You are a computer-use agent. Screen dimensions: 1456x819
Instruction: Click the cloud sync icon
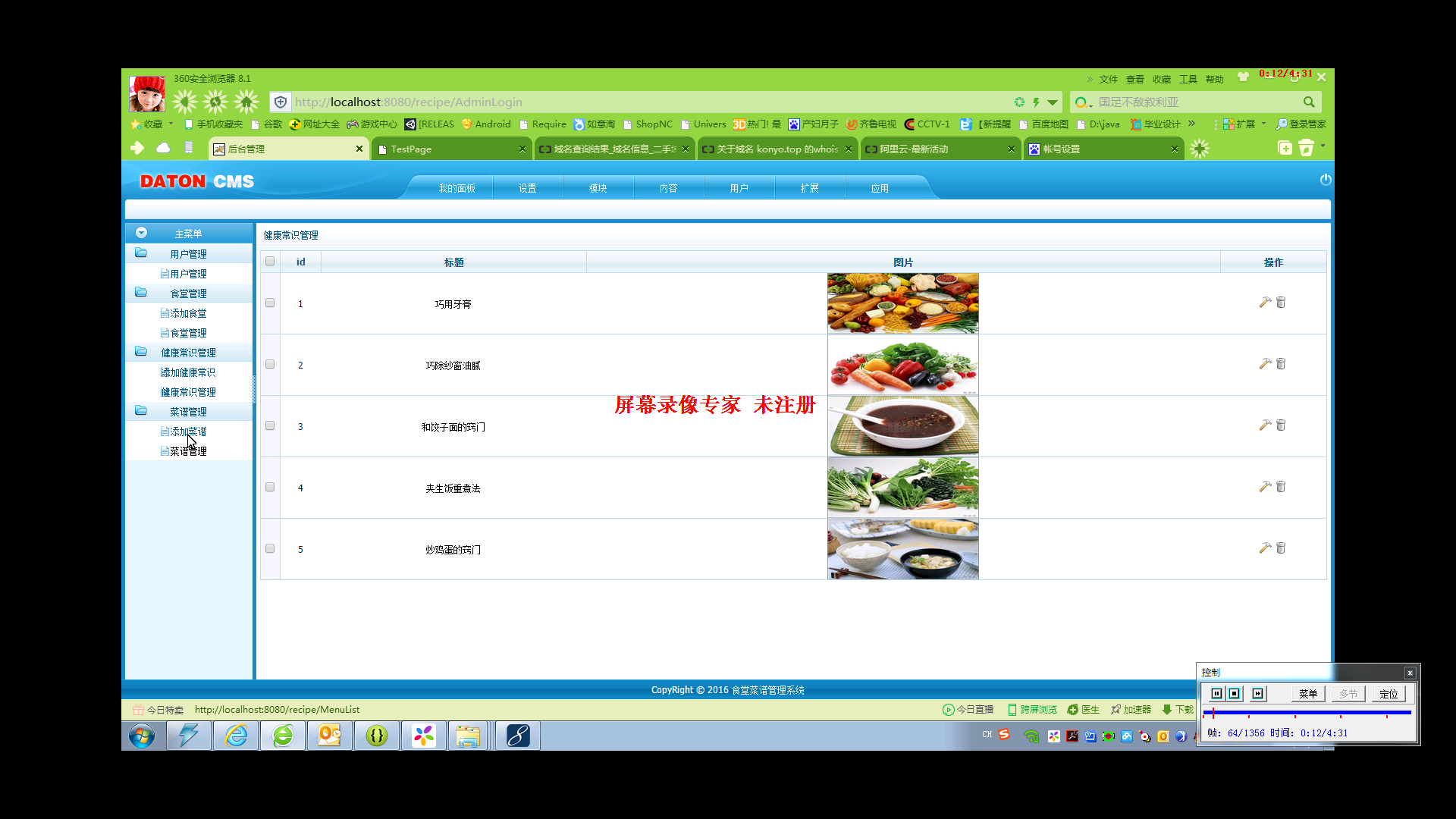click(x=163, y=148)
